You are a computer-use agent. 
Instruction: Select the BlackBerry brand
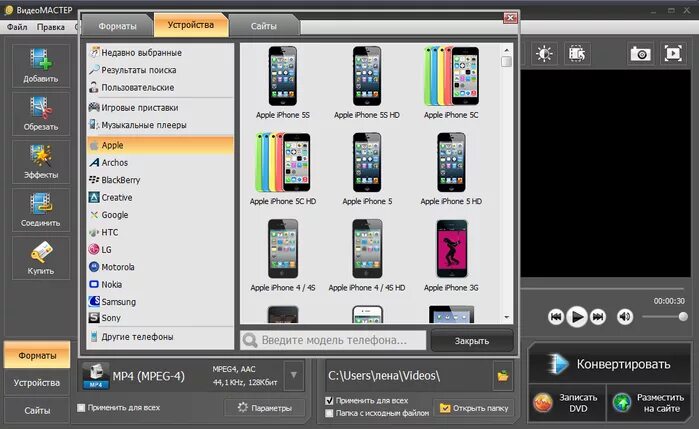(160, 180)
